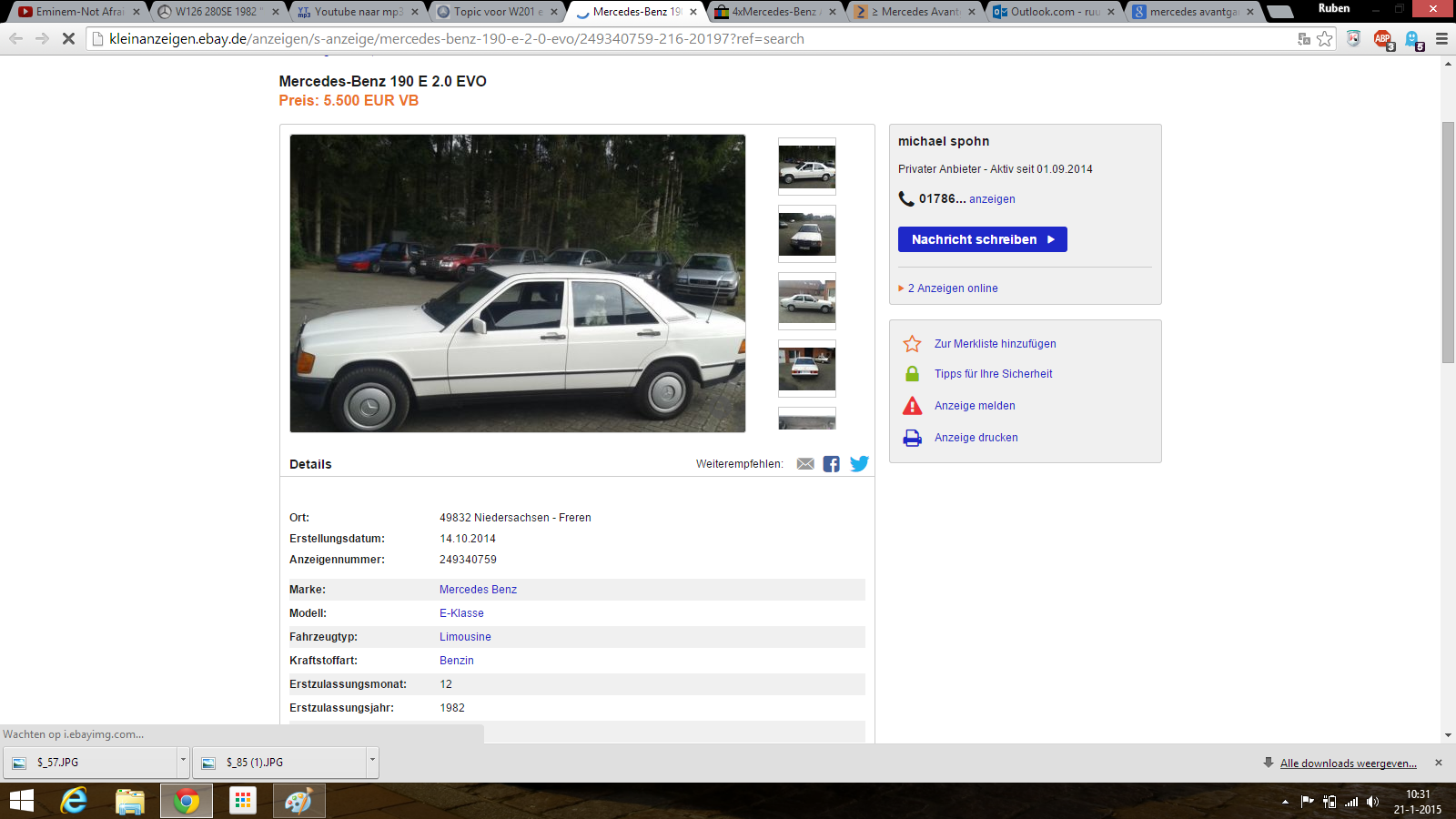Image resolution: width=1456 pixels, height=819 pixels.
Task: Launch Internet Explorer from taskbar
Action: 74,801
